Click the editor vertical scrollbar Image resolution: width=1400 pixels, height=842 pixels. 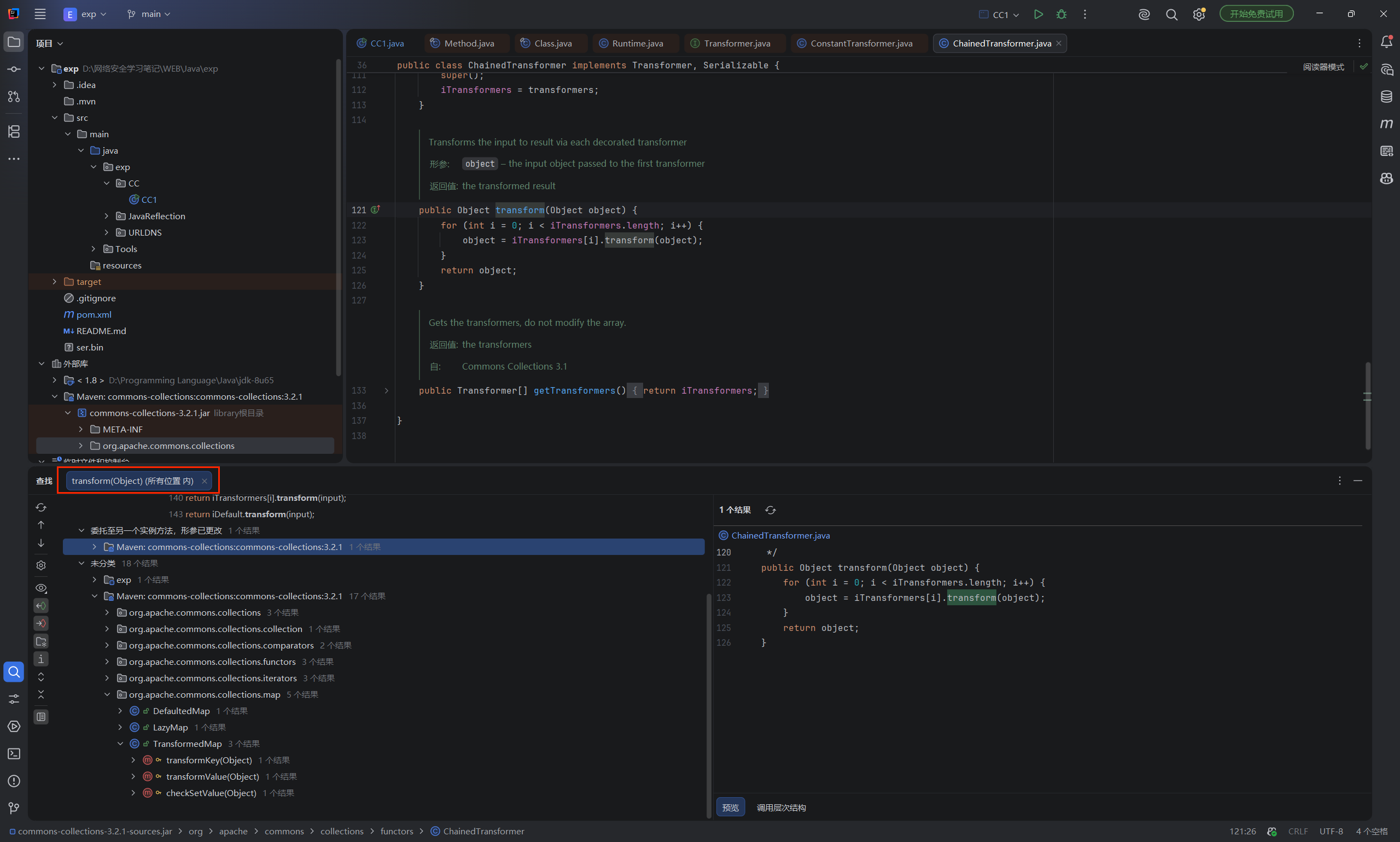tap(1368, 406)
